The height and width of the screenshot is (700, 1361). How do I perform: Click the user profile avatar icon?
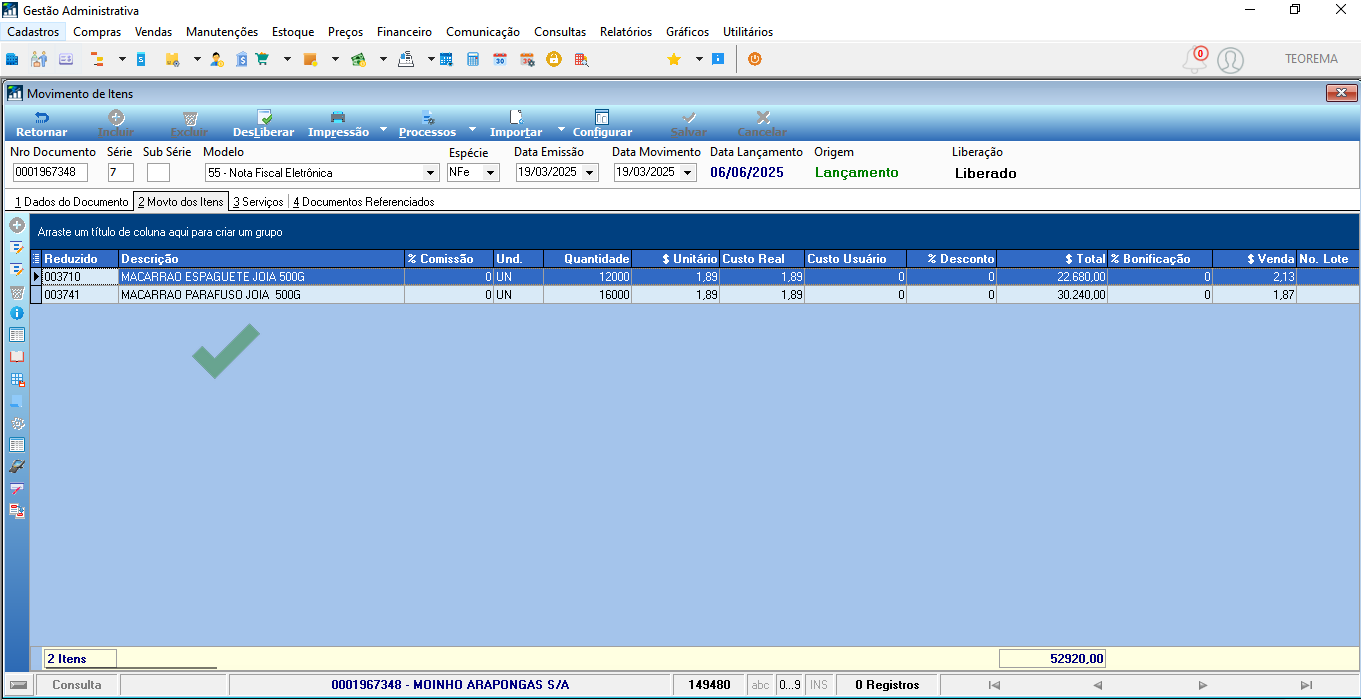pos(1230,60)
